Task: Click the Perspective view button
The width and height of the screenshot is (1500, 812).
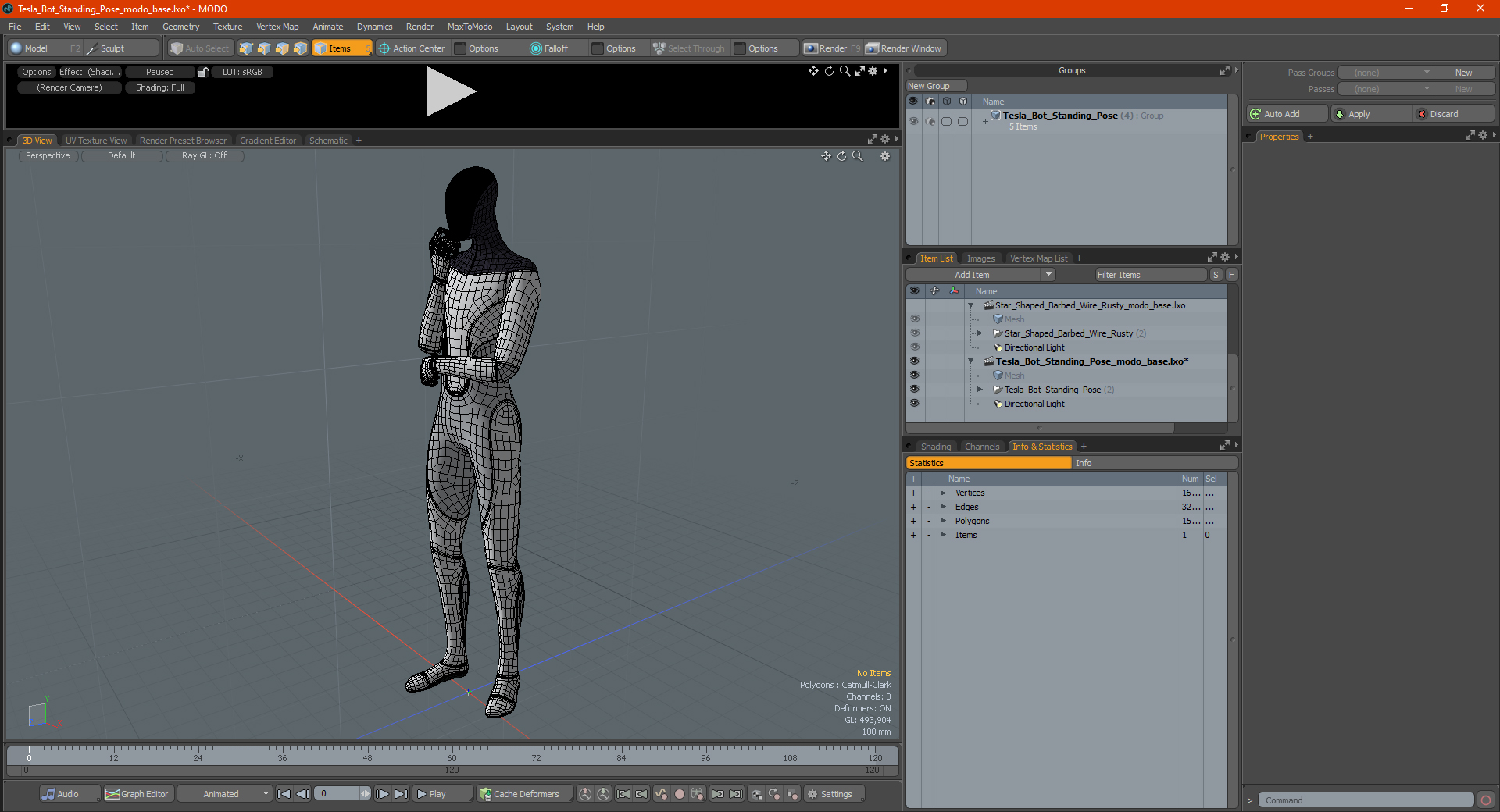Action: pos(48,156)
